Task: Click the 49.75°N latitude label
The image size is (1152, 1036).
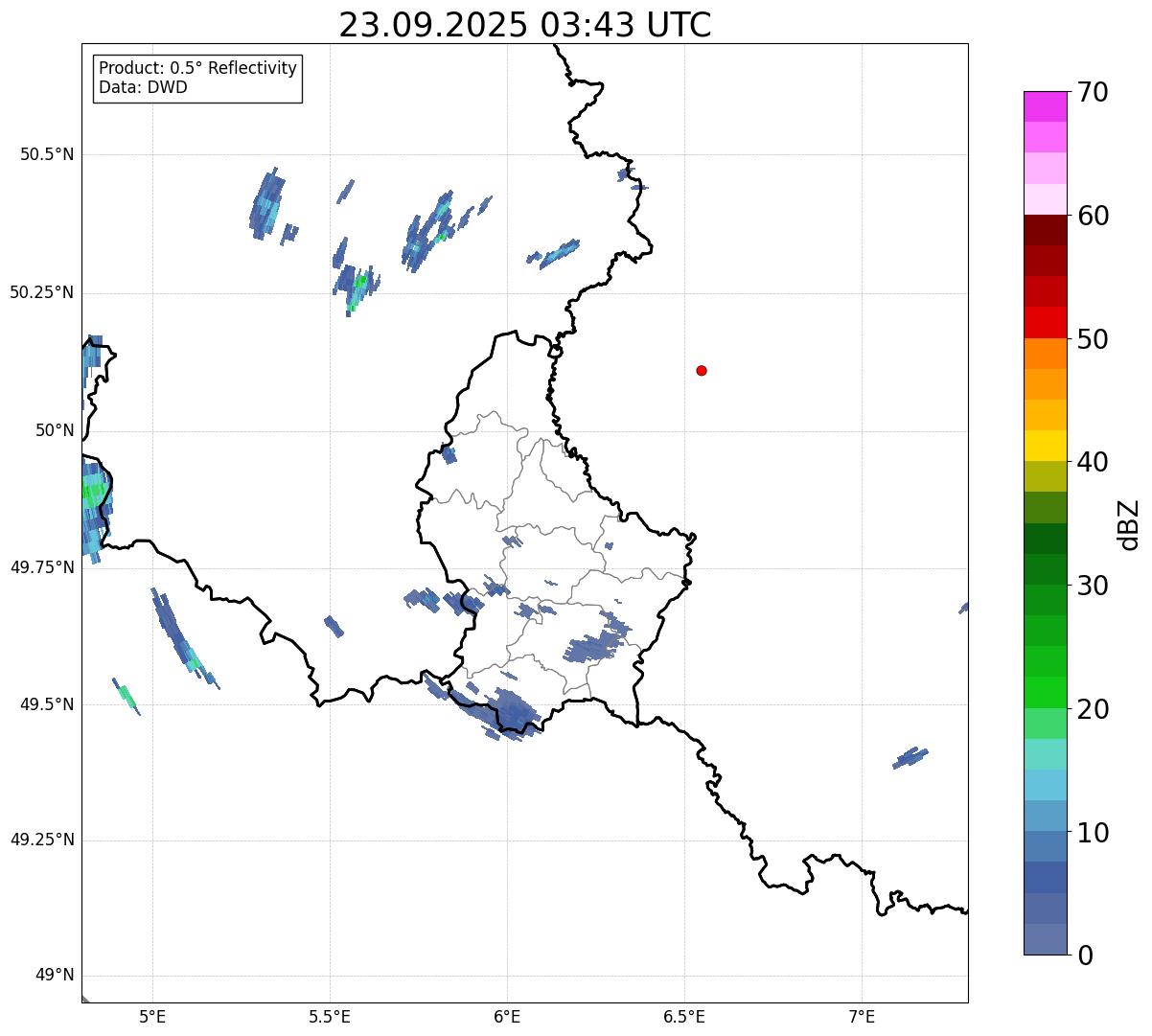Action: tap(42, 567)
